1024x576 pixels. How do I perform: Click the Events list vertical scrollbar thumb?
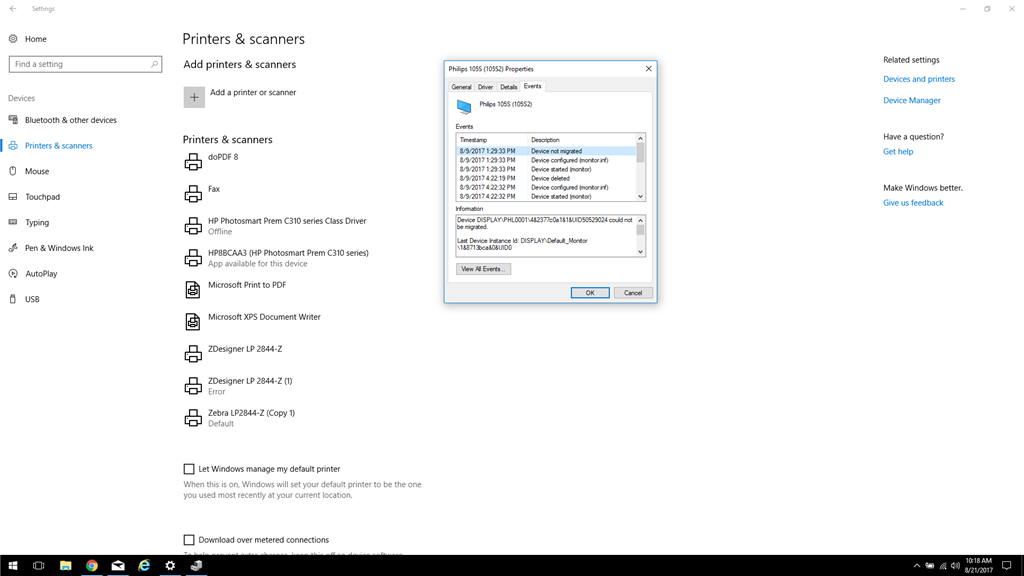640,152
